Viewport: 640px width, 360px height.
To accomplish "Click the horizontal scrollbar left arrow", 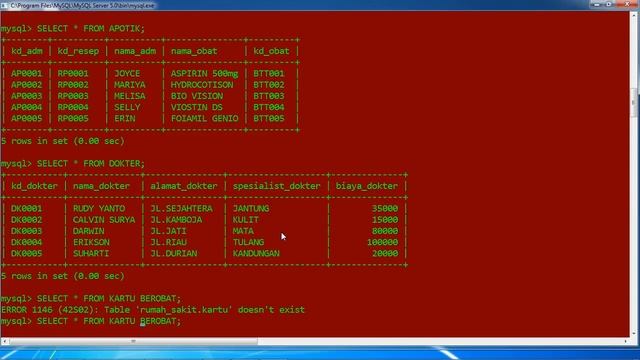I will [x=4, y=341].
